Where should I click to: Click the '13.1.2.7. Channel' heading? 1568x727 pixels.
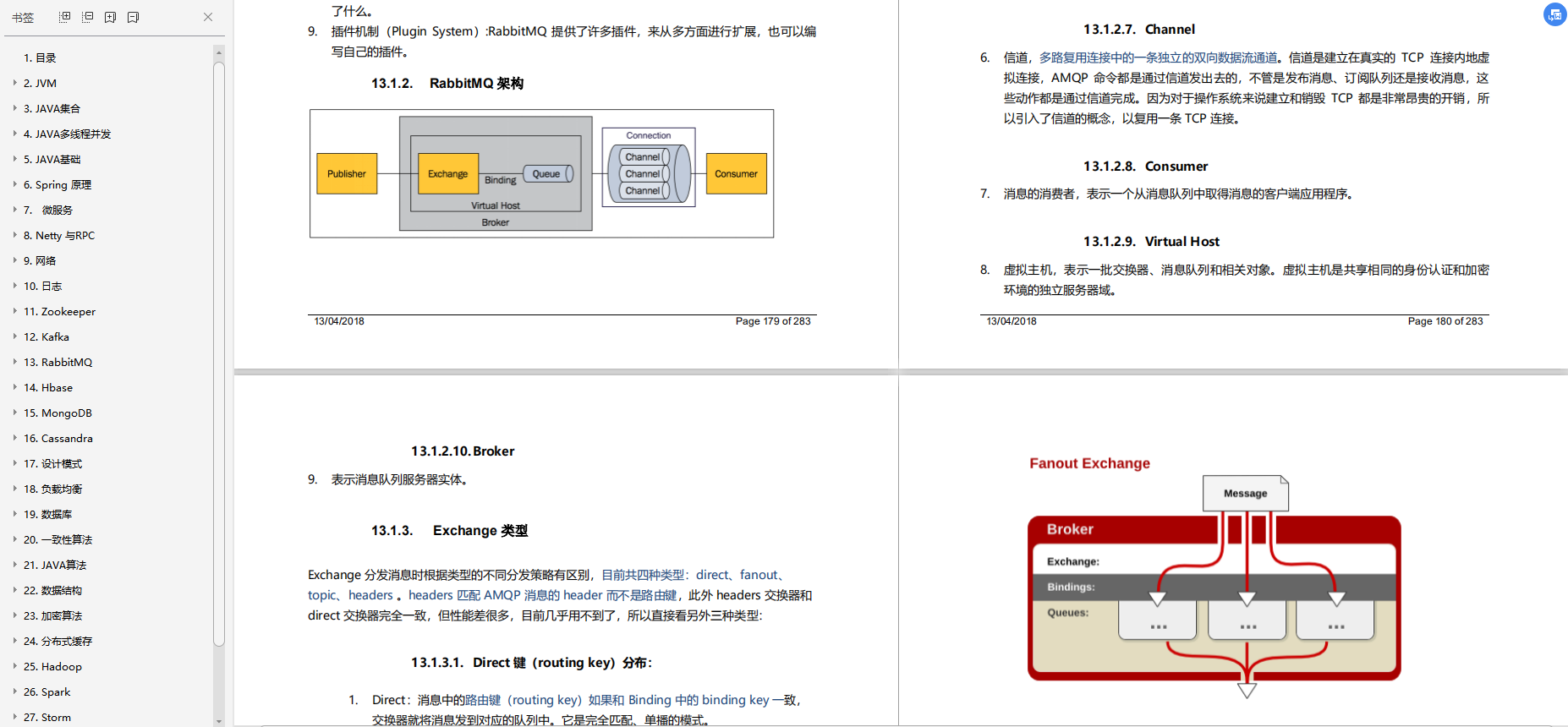point(1139,29)
